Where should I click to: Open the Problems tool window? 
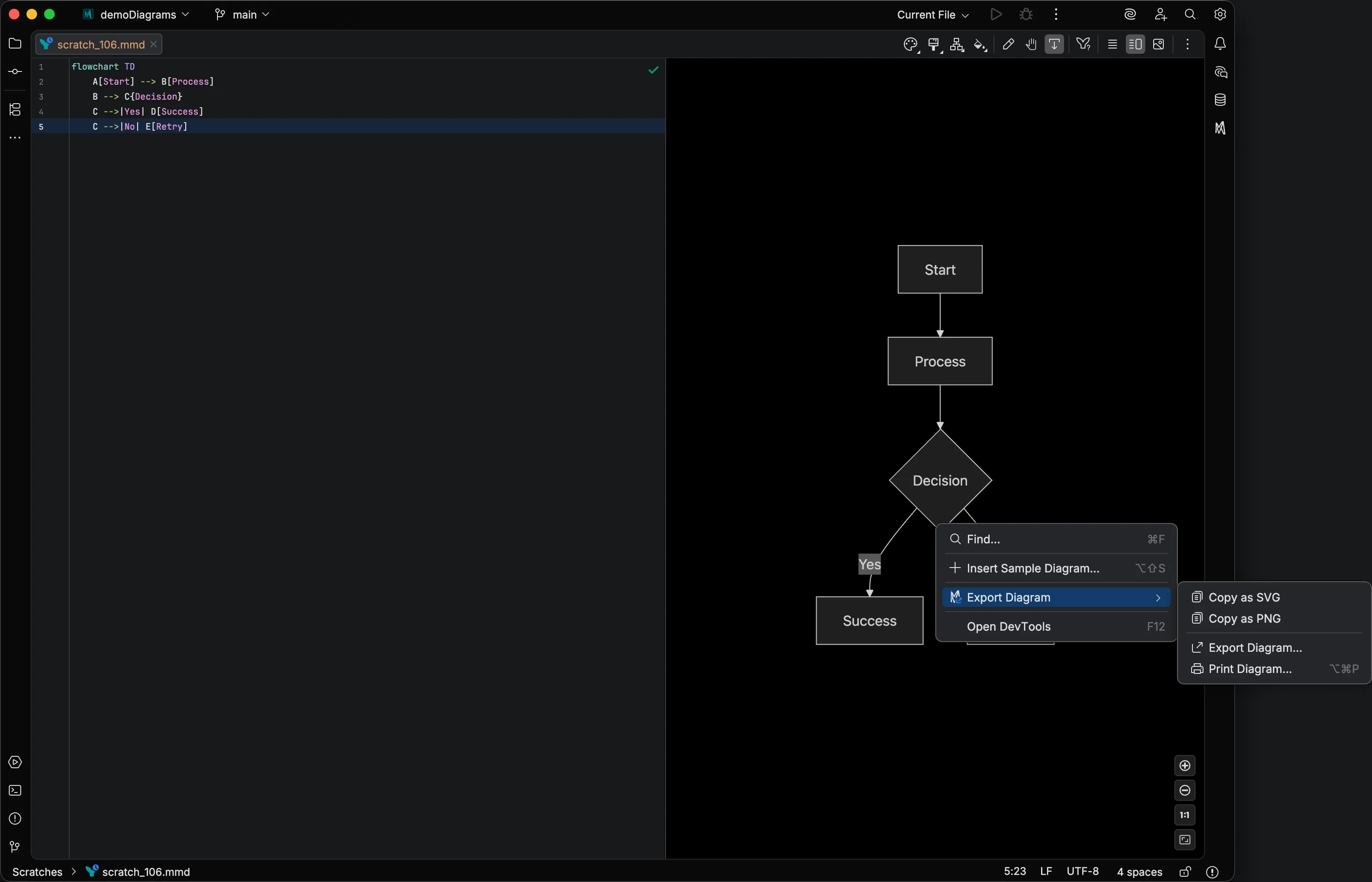click(x=15, y=818)
